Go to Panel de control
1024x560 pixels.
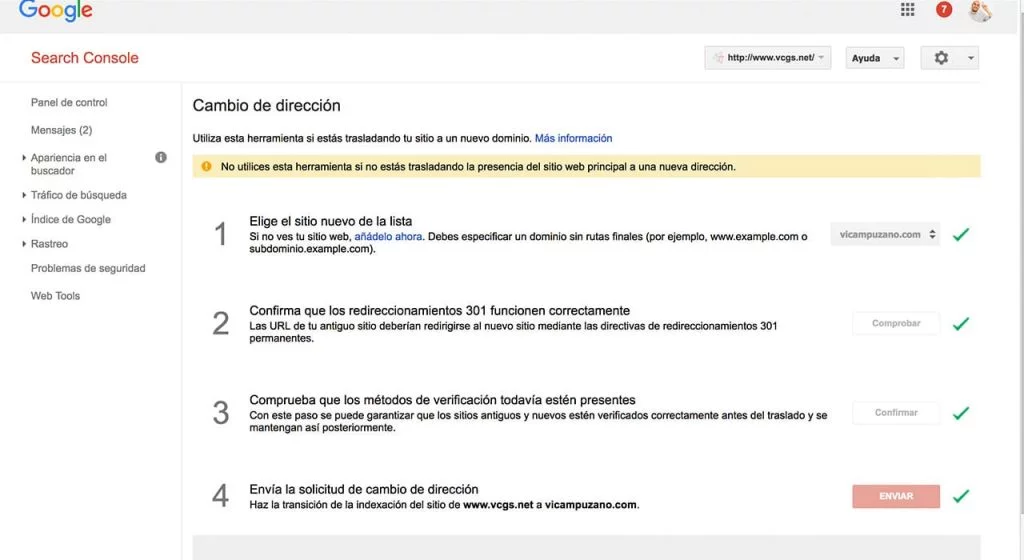coord(69,102)
